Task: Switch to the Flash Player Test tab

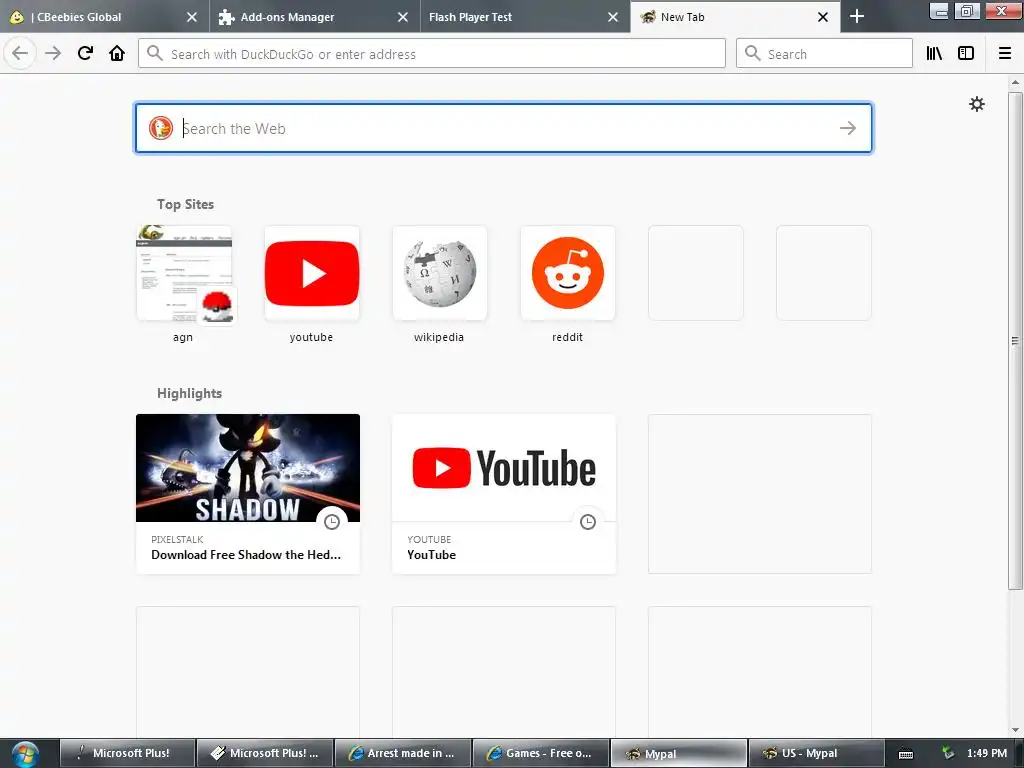Action: coord(524,17)
